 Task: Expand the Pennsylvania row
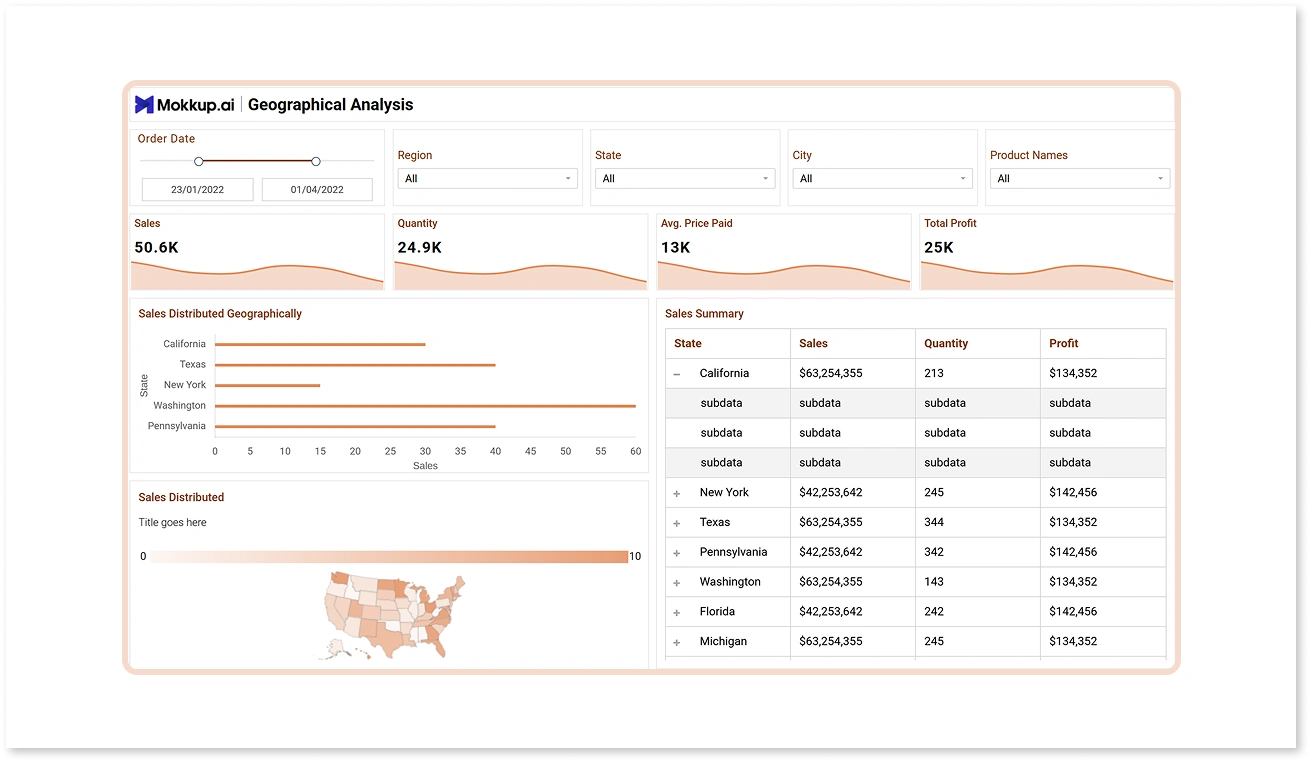coord(677,553)
